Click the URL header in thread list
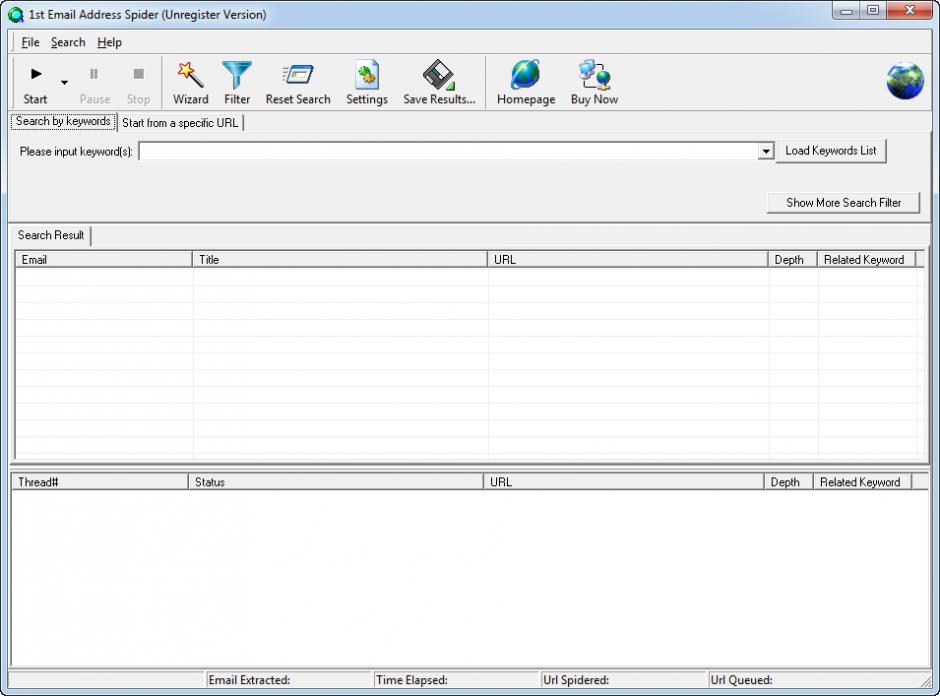The image size is (940, 696). [623, 482]
